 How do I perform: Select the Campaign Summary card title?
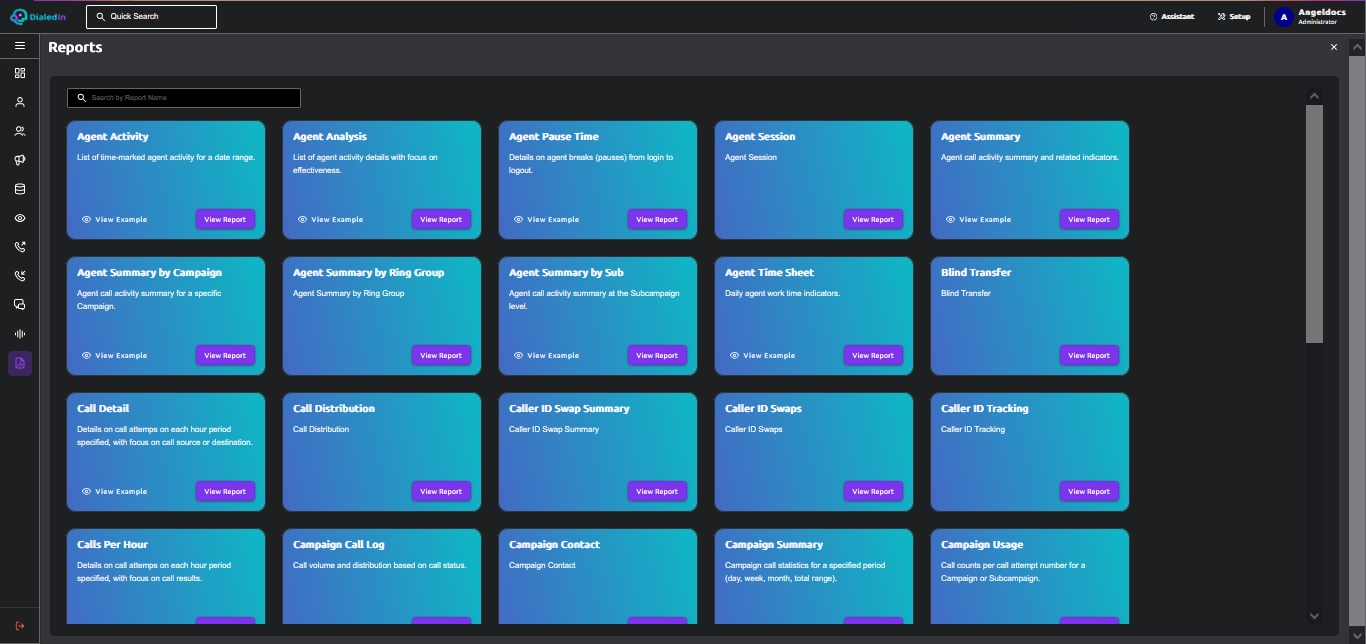(774, 545)
